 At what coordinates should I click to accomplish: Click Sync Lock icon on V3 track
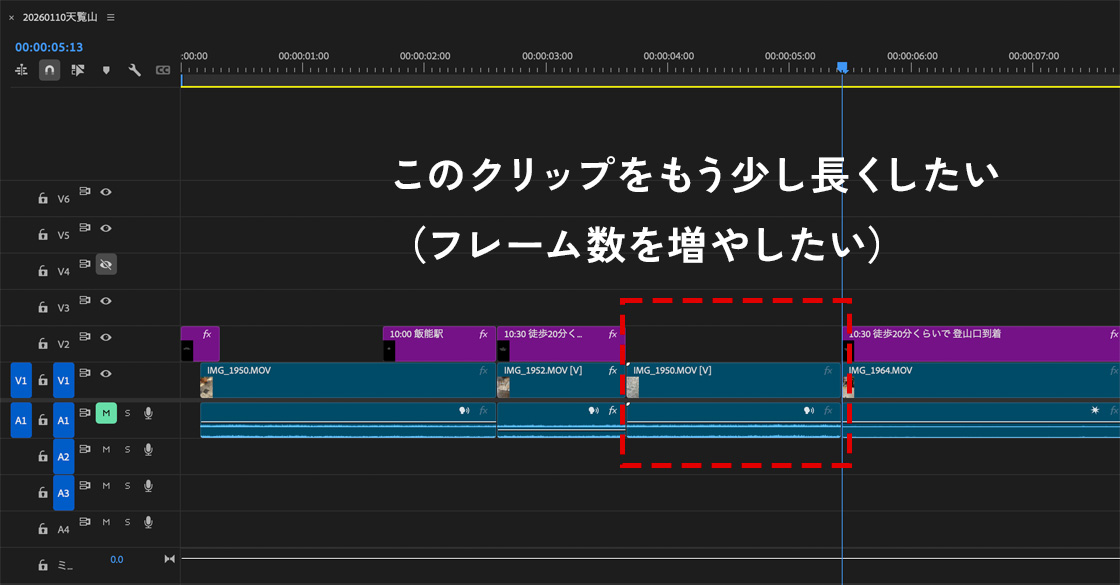(86, 301)
